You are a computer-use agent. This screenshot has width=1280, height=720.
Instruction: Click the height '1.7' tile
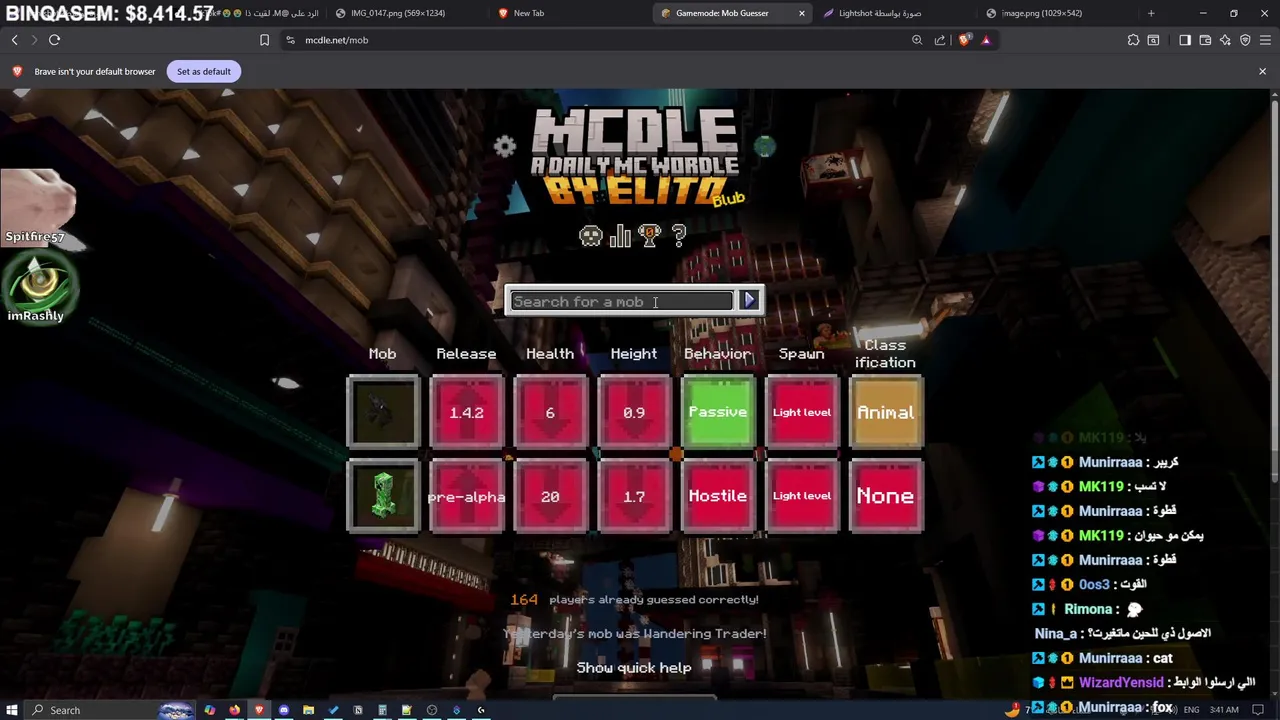coord(634,496)
